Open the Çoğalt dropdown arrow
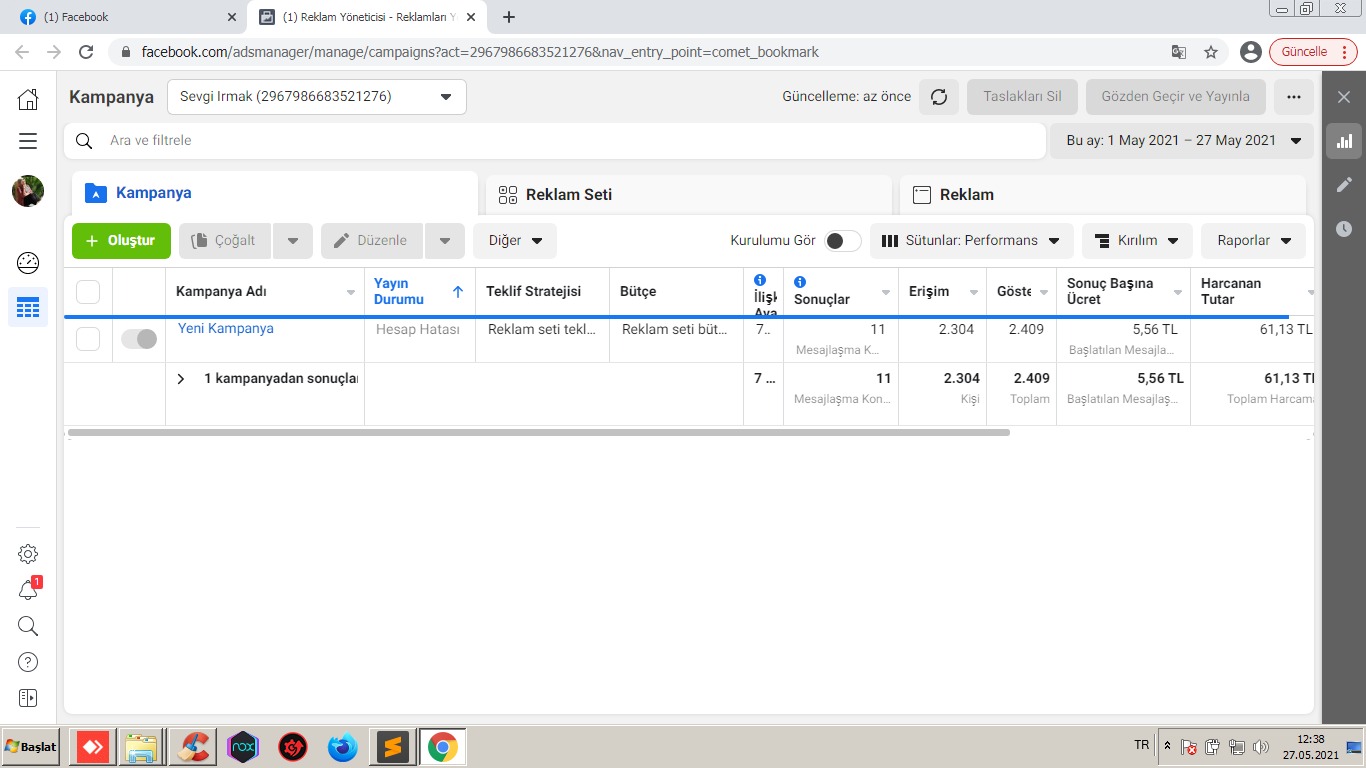 pos(293,241)
